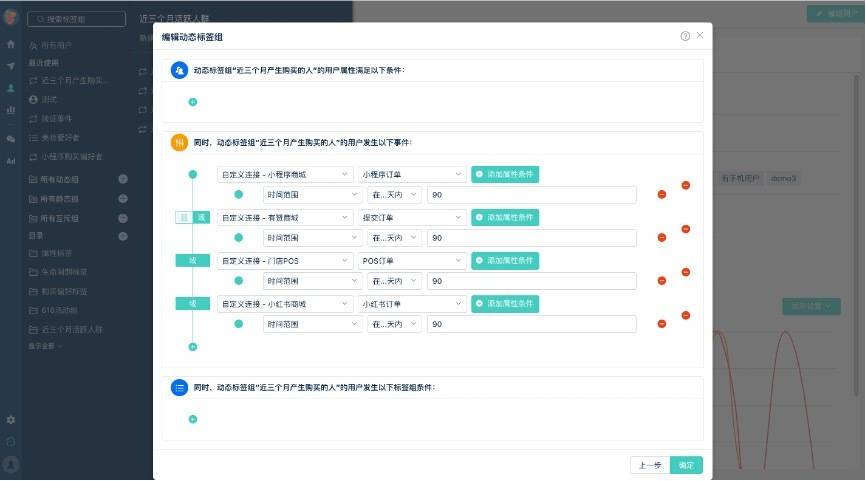This screenshot has width=866, height=481.
Task: Open the settings gear in left rail
Action: 10,420
